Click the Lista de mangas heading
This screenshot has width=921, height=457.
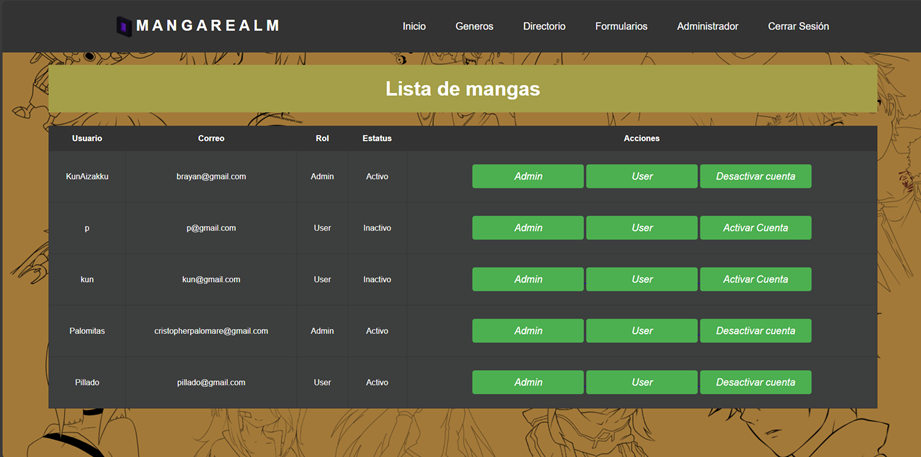pyautogui.click(x=462, y=89)
